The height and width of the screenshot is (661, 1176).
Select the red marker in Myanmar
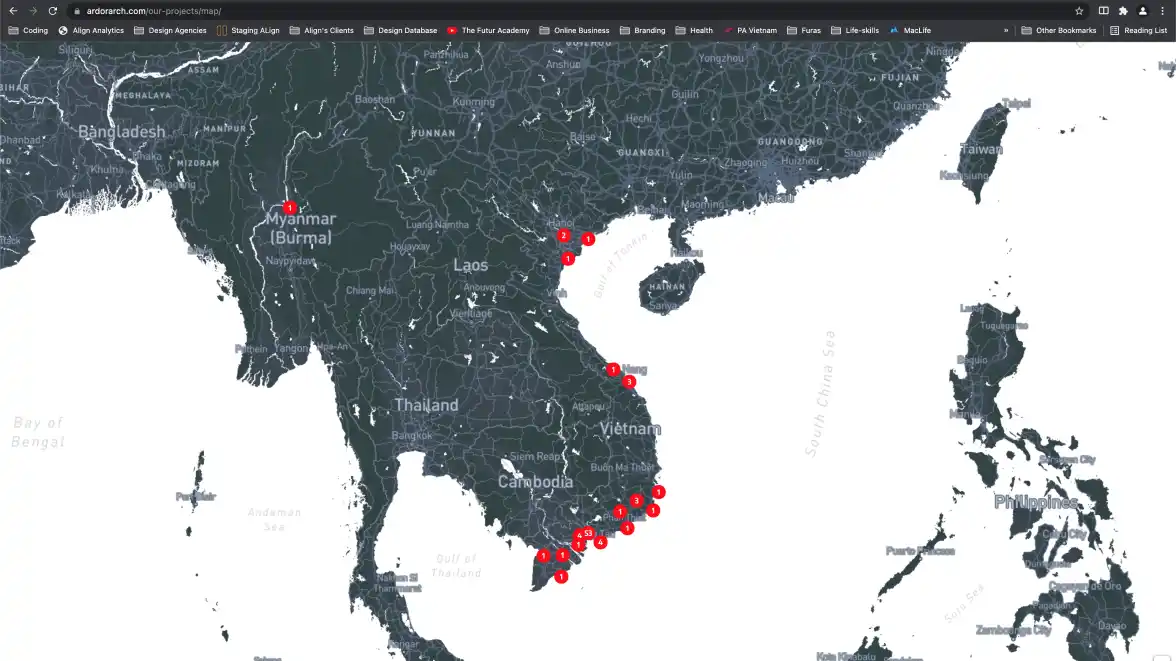[289, 208]
